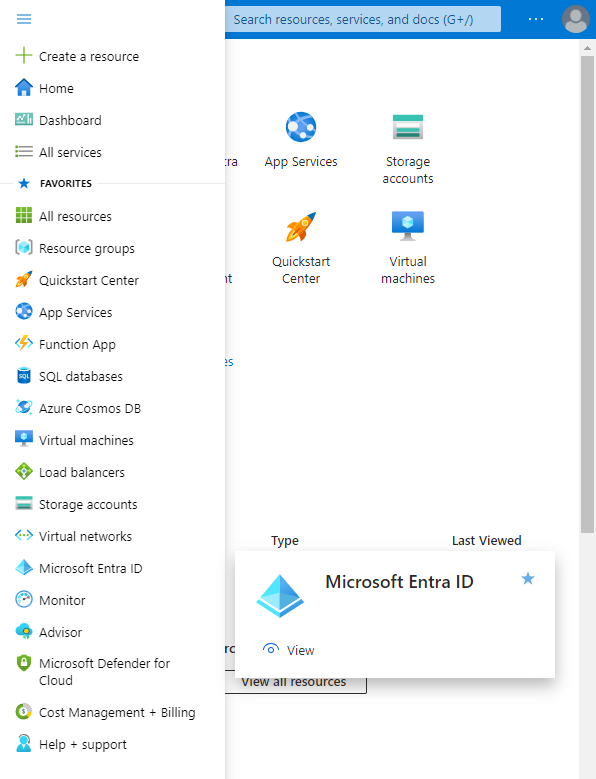
Task: Click the SQL databases icon
Action: point(24,376)
